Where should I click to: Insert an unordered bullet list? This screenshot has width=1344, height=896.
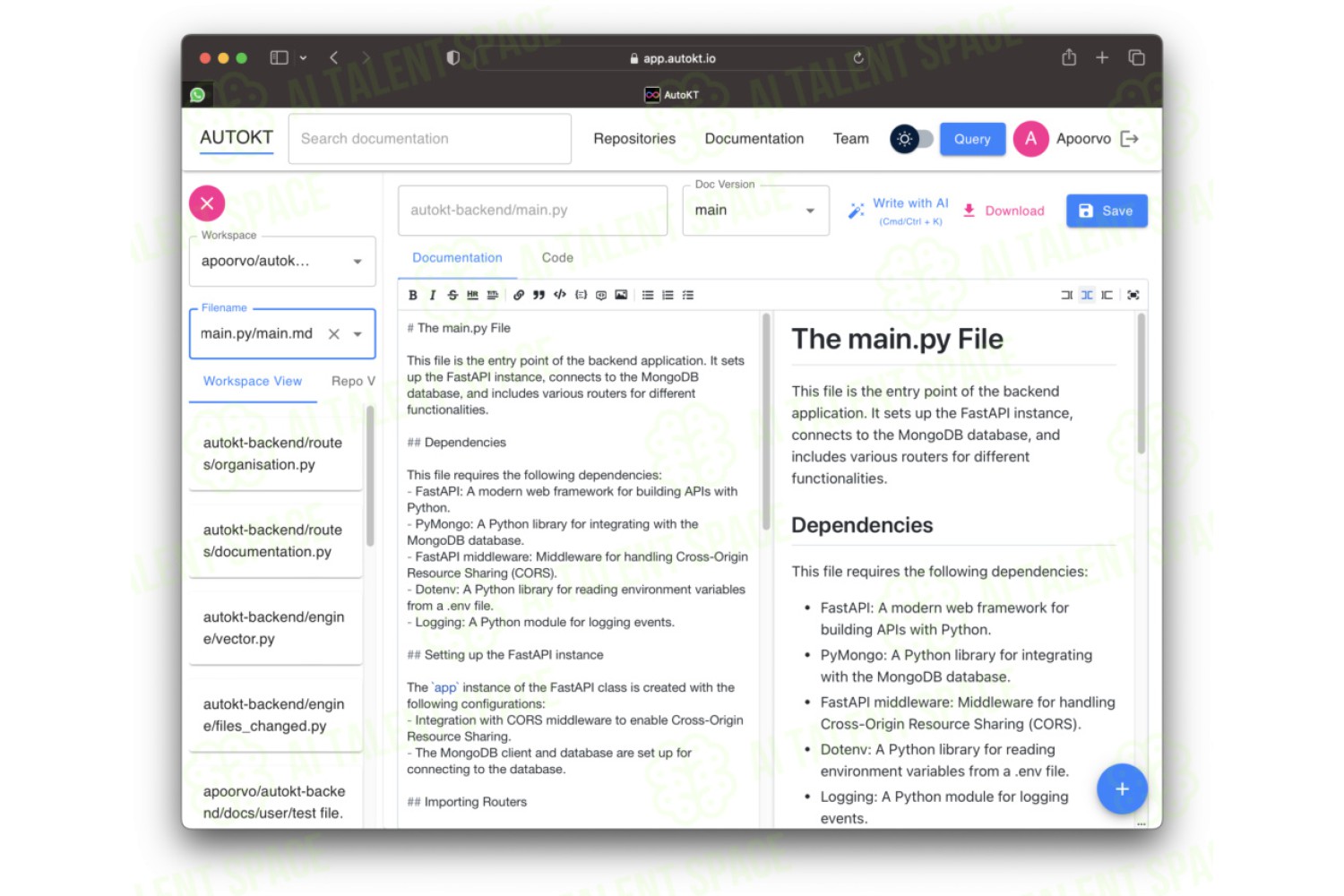pos(648,295)
